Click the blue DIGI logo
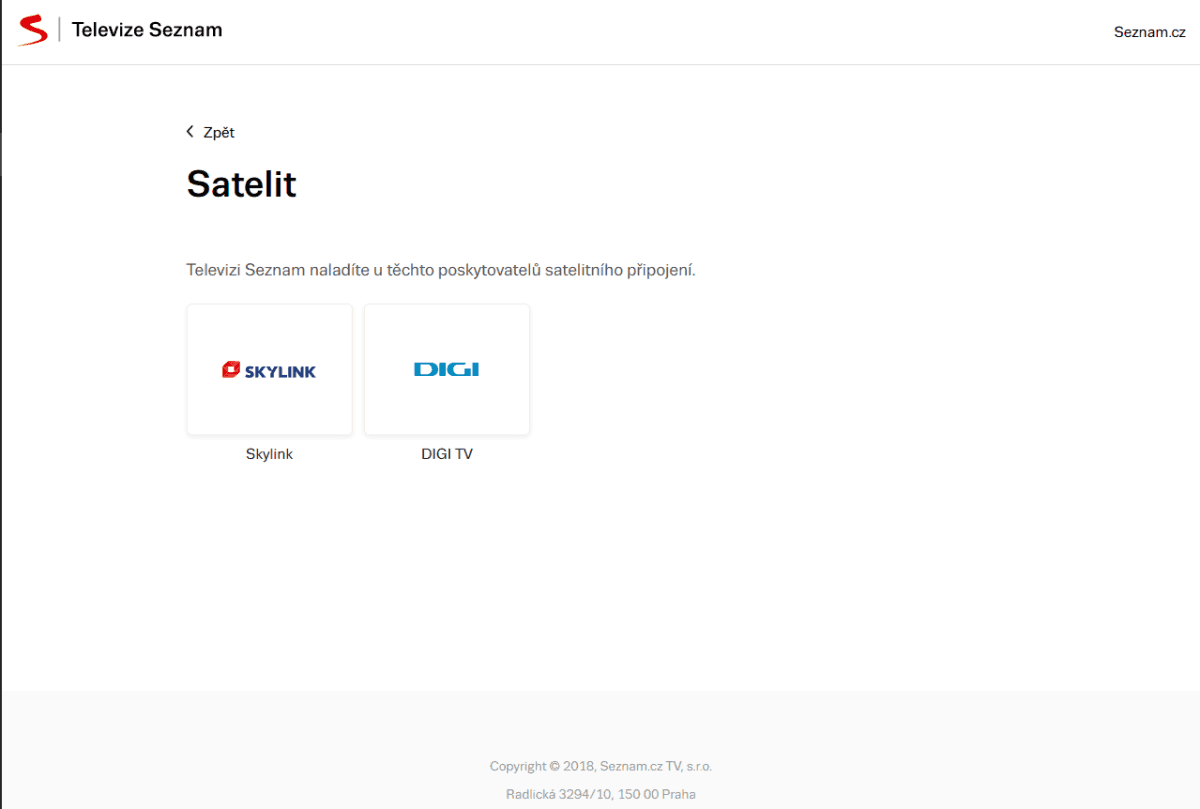 click(x=446, y=369)
